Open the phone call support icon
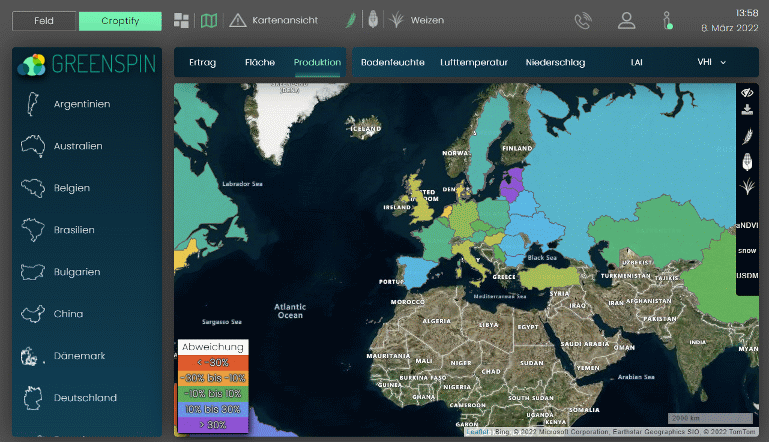 coord(583,20)
